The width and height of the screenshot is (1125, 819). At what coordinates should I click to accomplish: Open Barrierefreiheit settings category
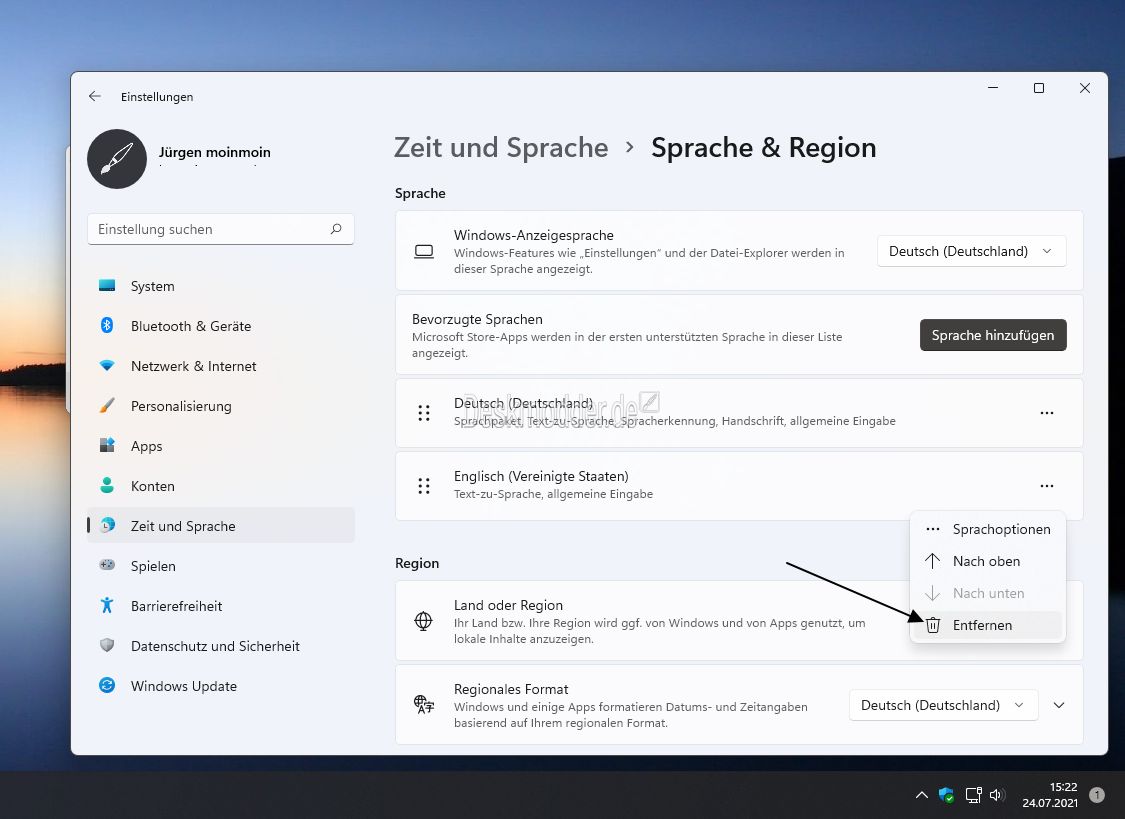pyautogui.click(x=221, y=605)
